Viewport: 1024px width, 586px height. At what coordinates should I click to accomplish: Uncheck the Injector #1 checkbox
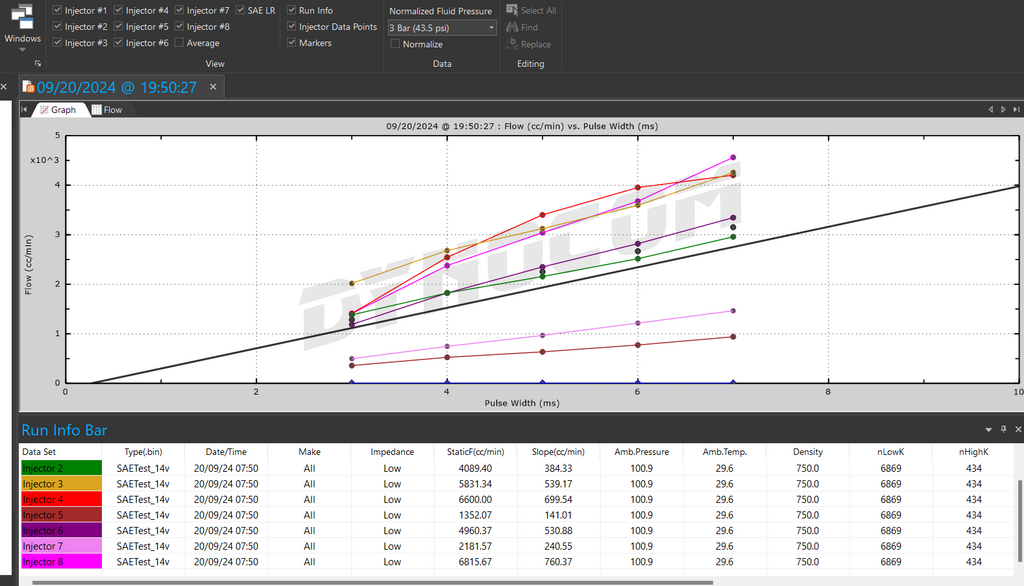click(57, 10)
